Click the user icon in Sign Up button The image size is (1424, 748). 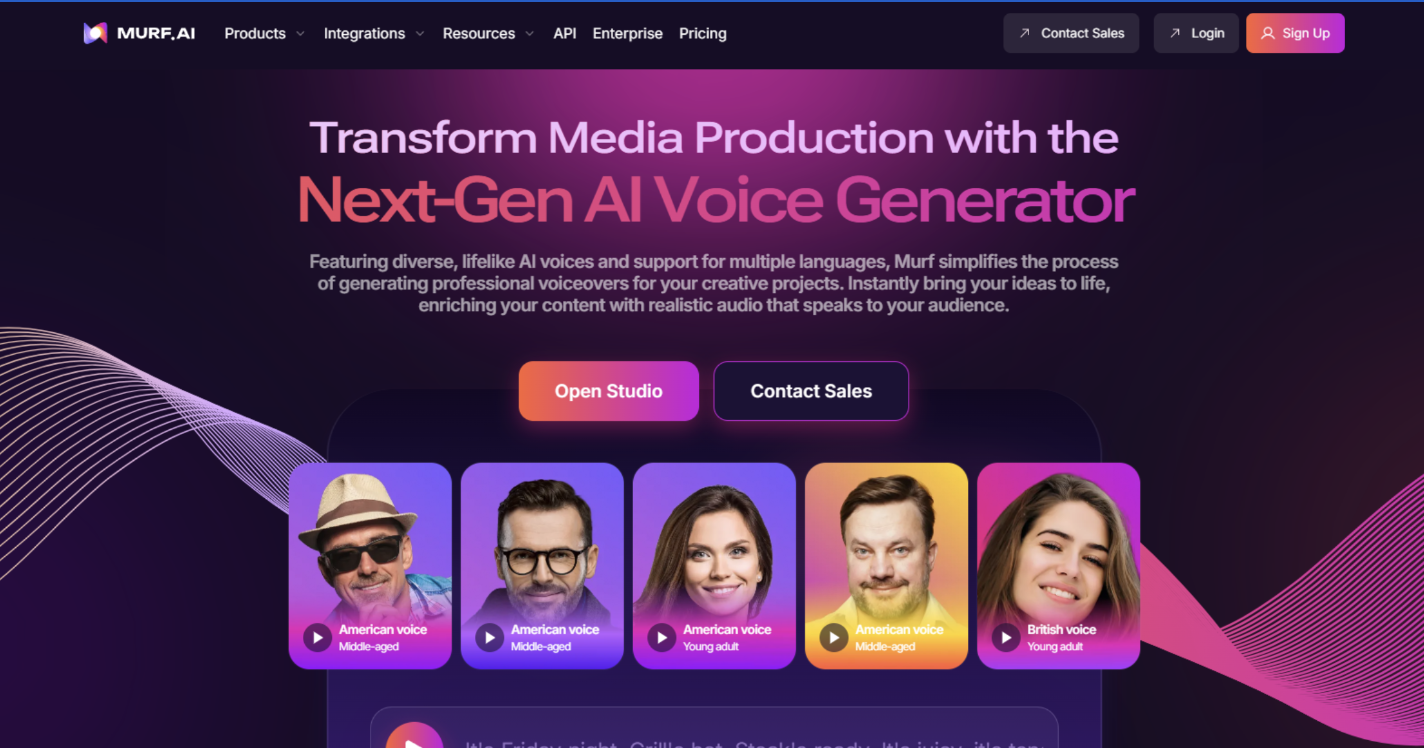pyautogui.click(x=1267, y=33)
